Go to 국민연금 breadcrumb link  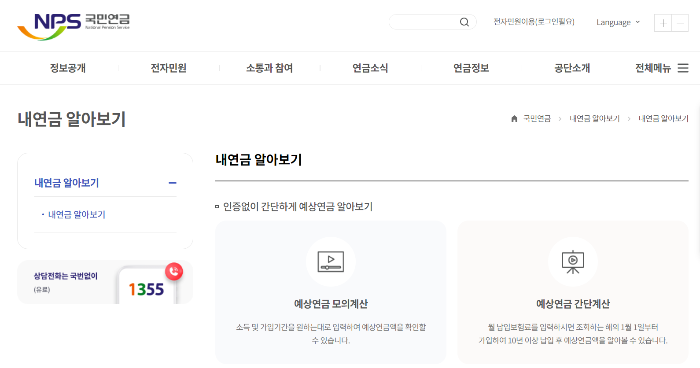click(x=537, y=118)
